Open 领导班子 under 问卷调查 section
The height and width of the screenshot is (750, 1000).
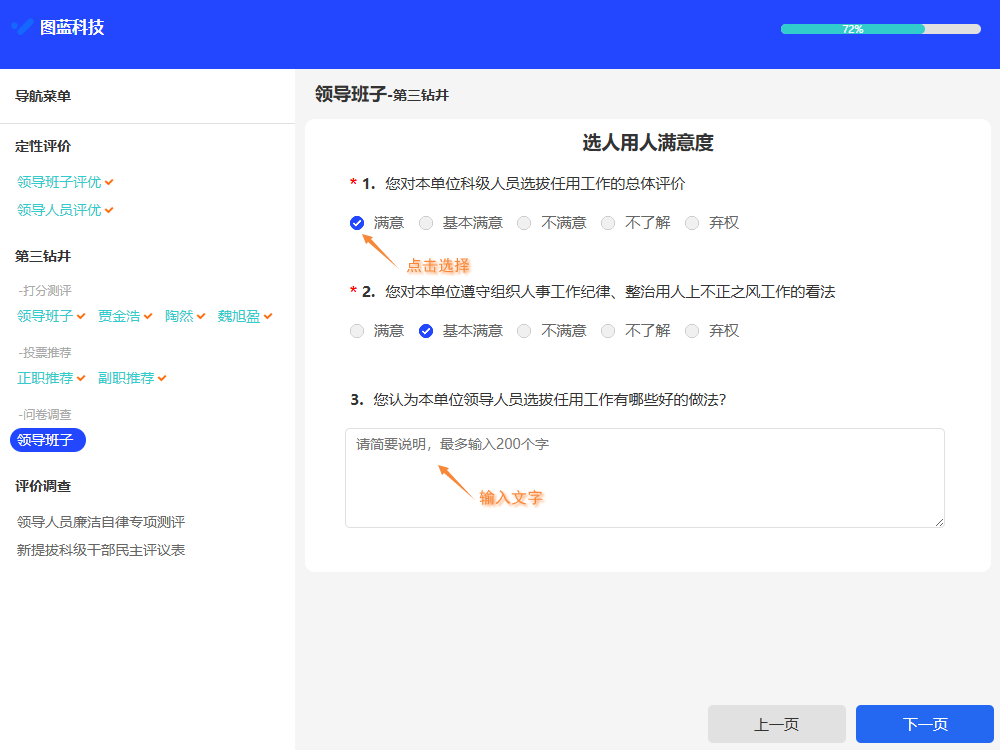point(47,440)
